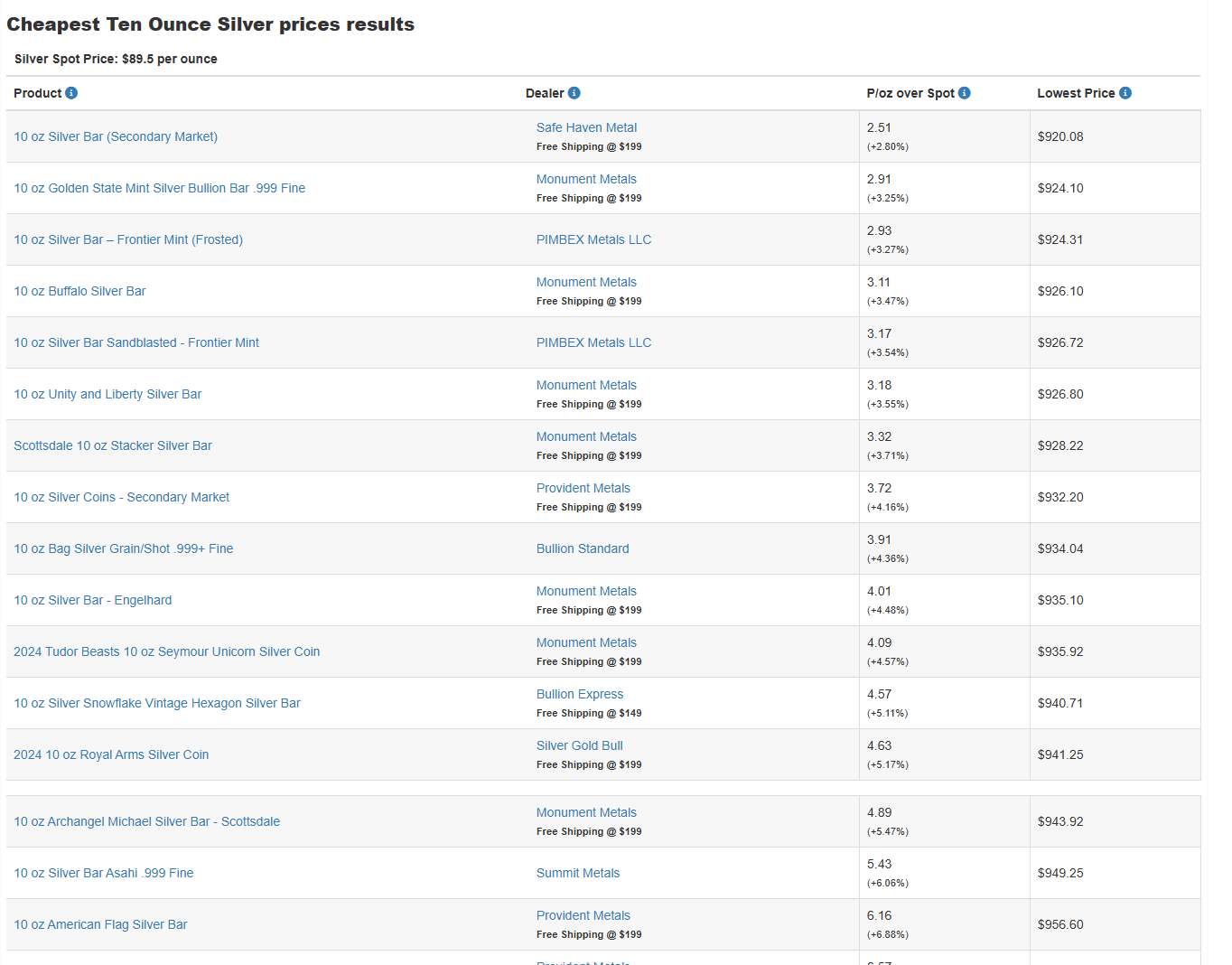Open 10 oz Silver Bar (Secondary Market)
The height and width of the screenshot is (965, 1232).
click(116, 136)
